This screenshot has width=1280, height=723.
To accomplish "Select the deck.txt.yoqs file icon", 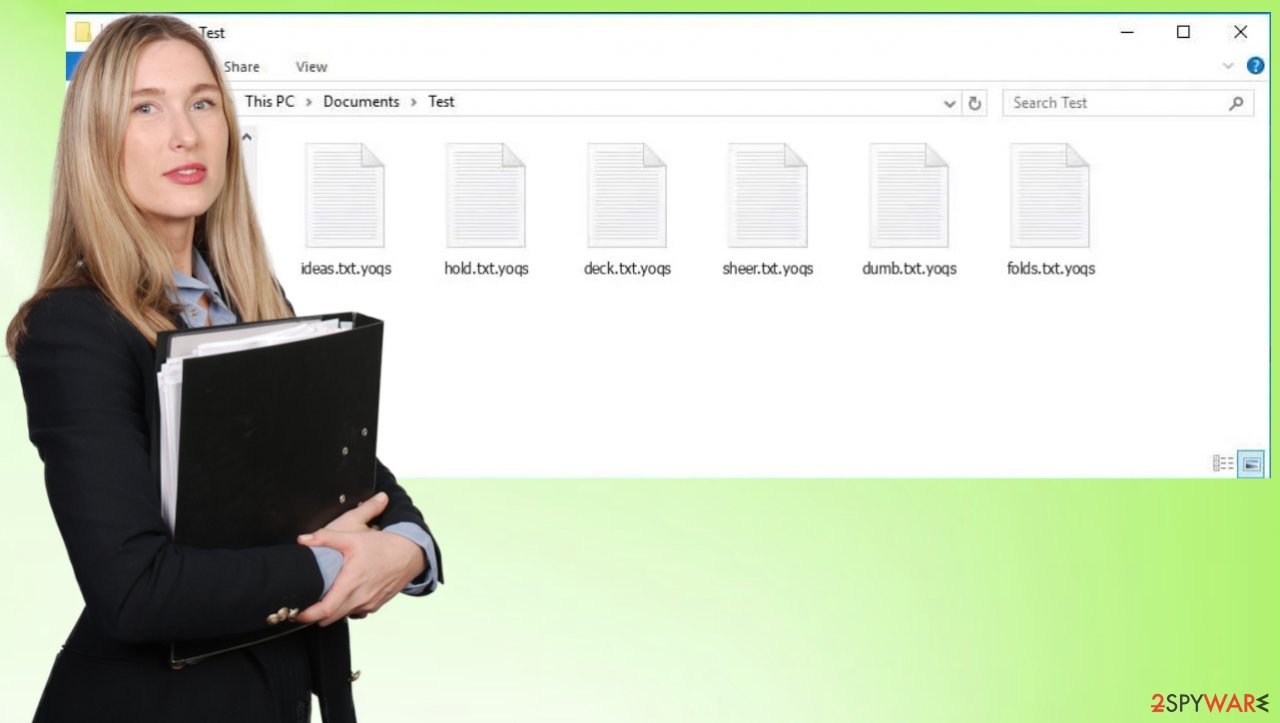I will 627,196.
